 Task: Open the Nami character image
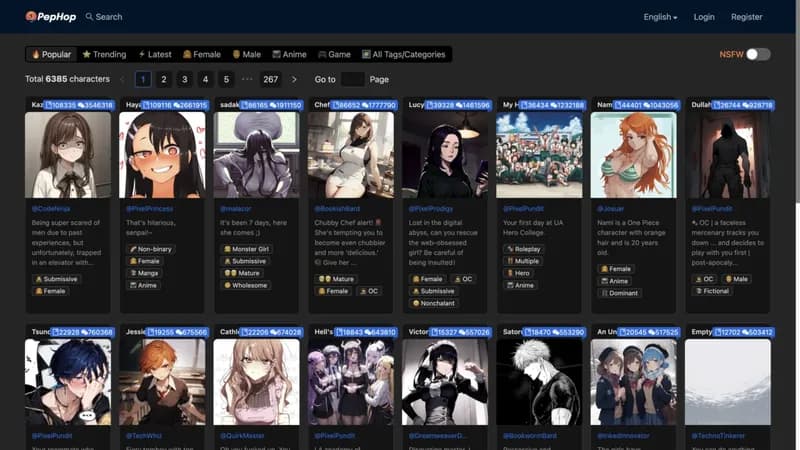click(634, 155)
